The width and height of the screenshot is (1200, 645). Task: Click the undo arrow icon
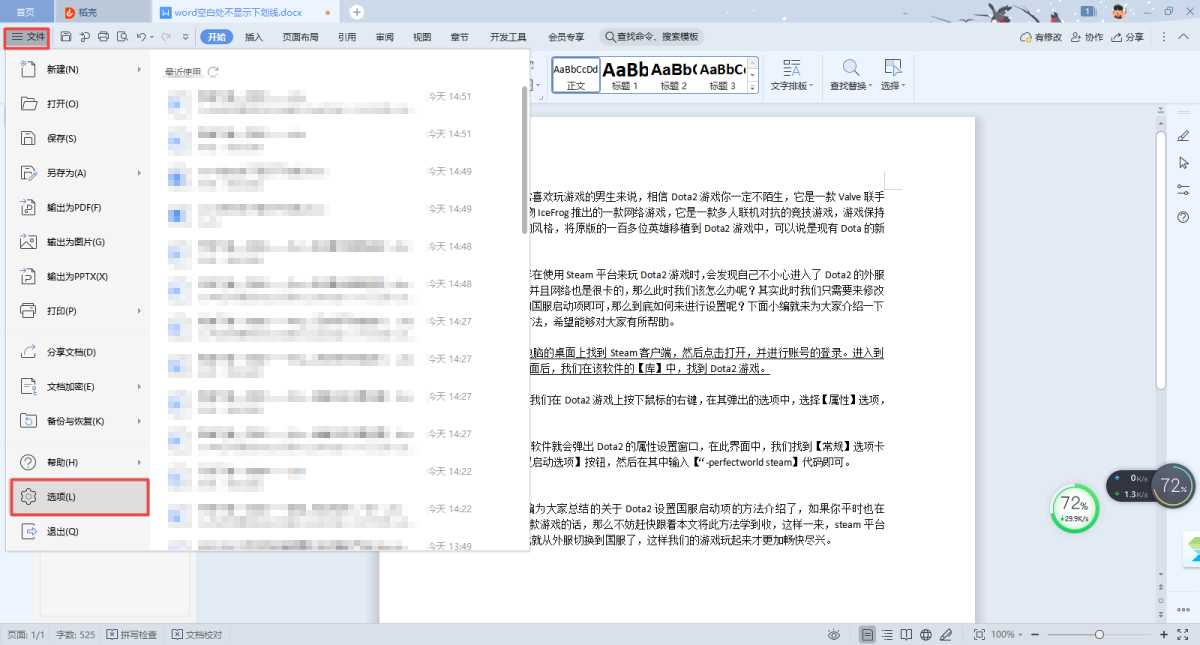tap(141, 37)
